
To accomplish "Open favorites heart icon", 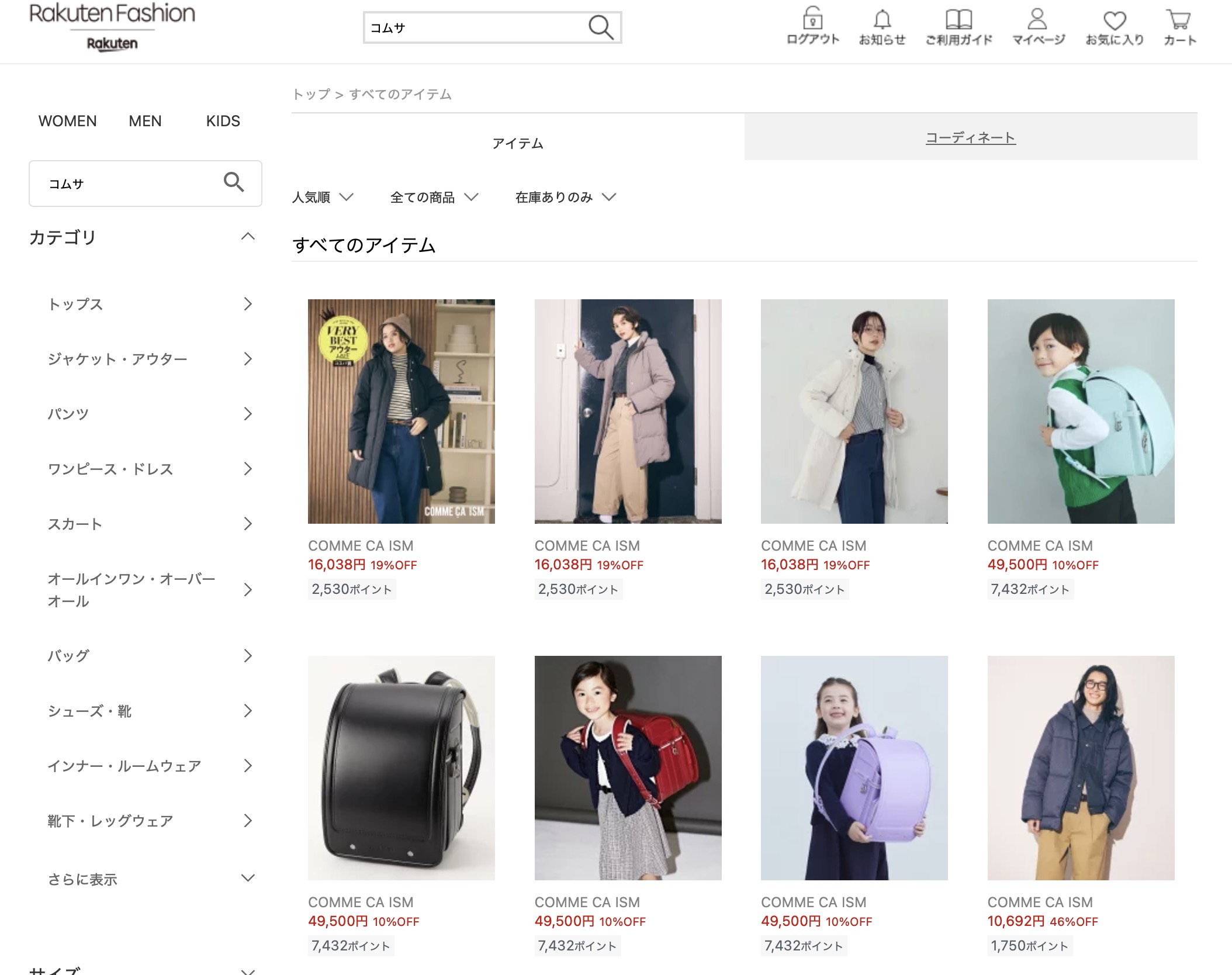I will pyautogui.click(x=1114, y=20).
